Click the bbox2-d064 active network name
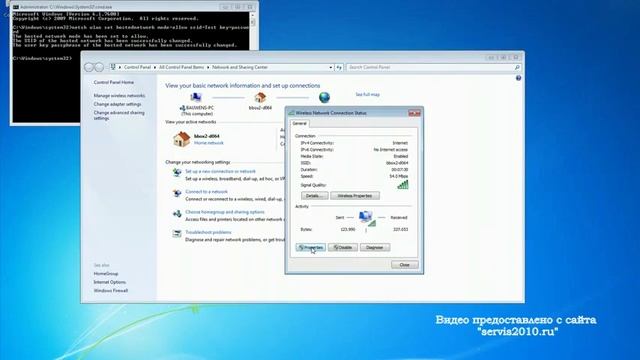The width and height of the screenshot is (640, 360). point(207,136)
